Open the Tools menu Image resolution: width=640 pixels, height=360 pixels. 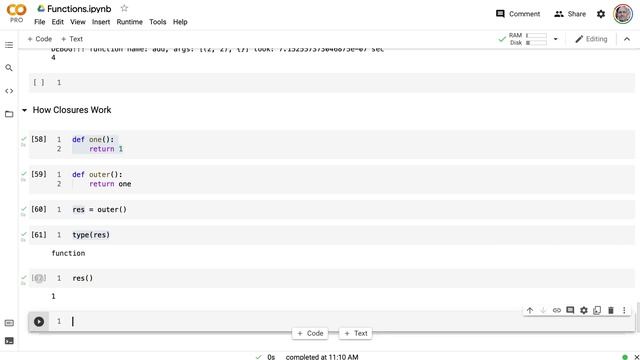click(x=158, y=22)
